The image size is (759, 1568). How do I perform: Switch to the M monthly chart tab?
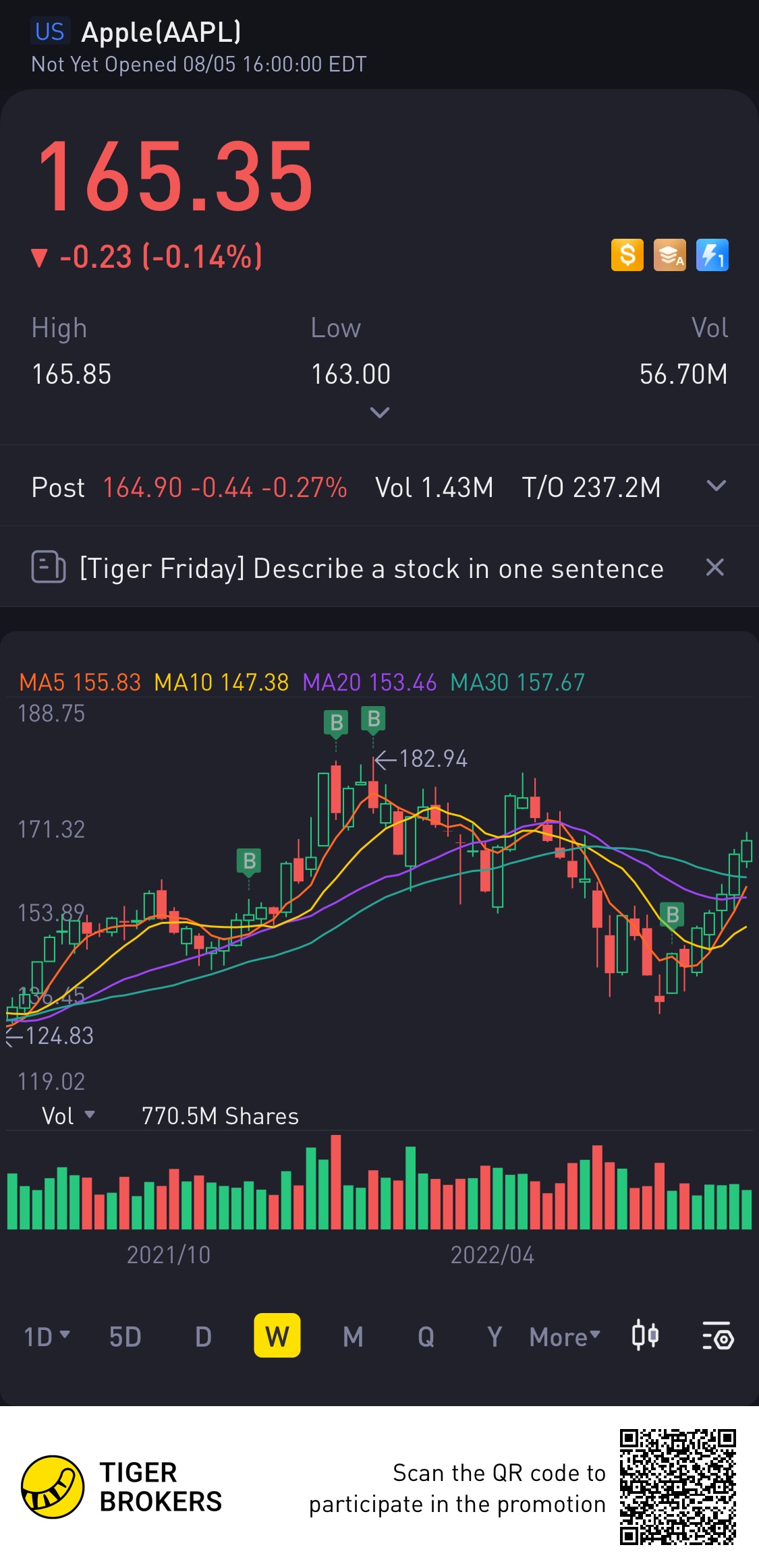(x=353, y=1337)
